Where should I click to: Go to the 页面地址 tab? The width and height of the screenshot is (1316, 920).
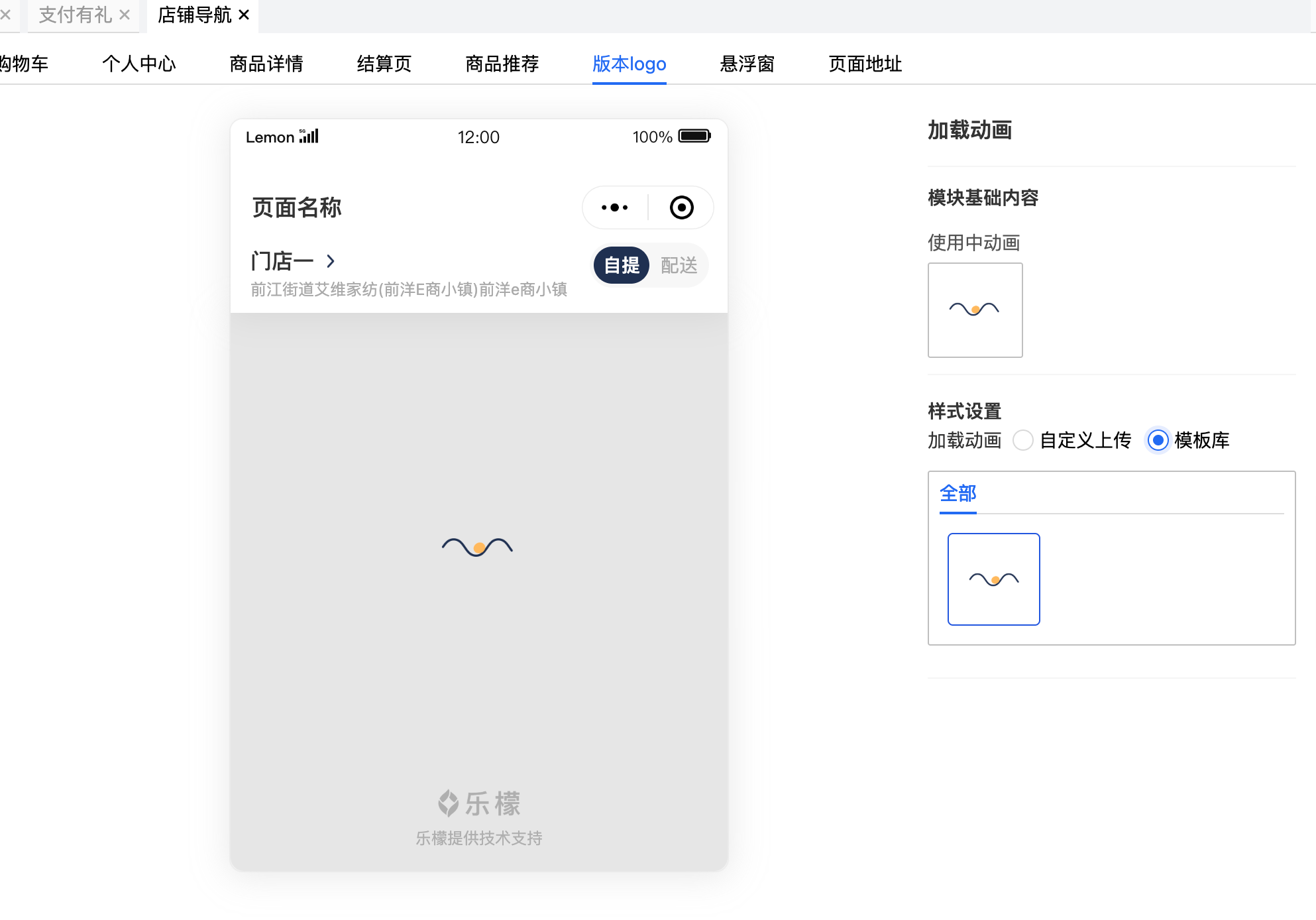coord(865,64)
